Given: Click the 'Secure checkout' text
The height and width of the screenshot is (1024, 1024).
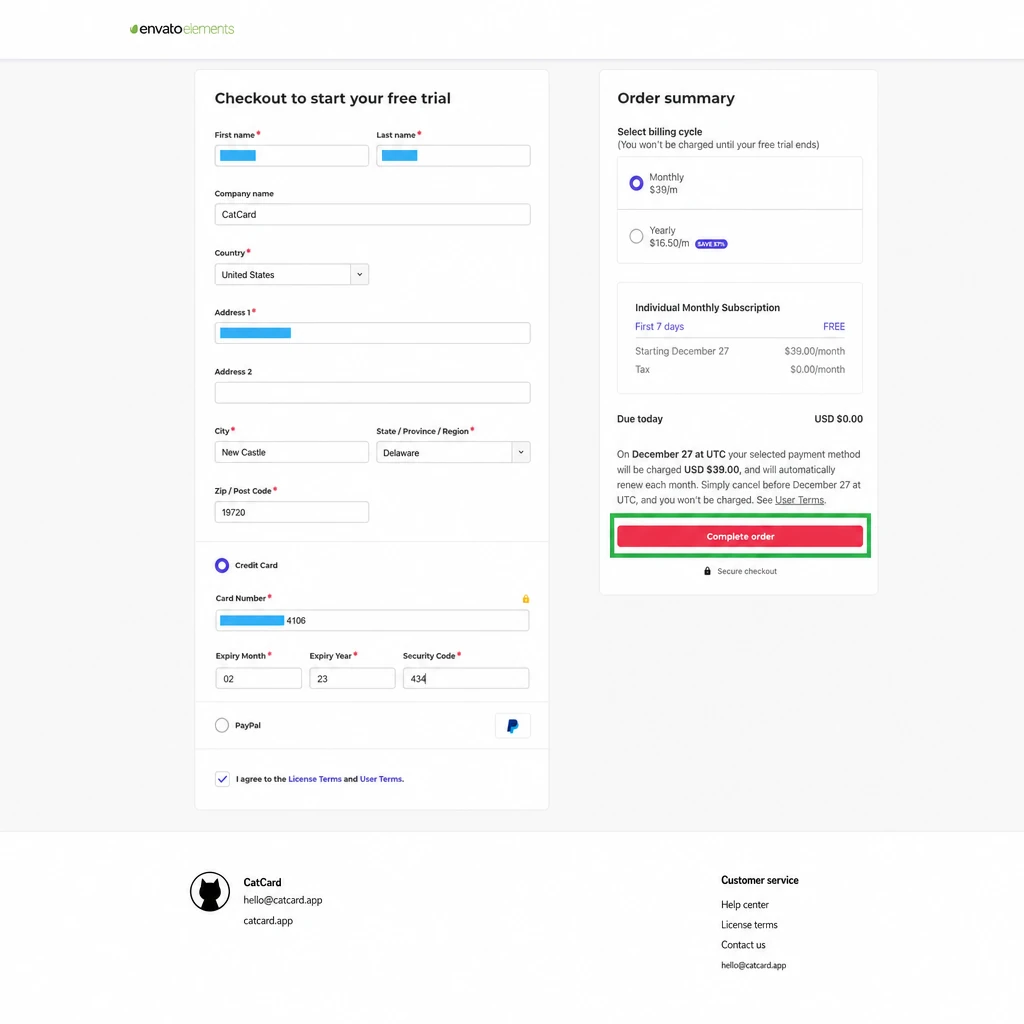Looking at the screenshot, I should coord(747,571).
